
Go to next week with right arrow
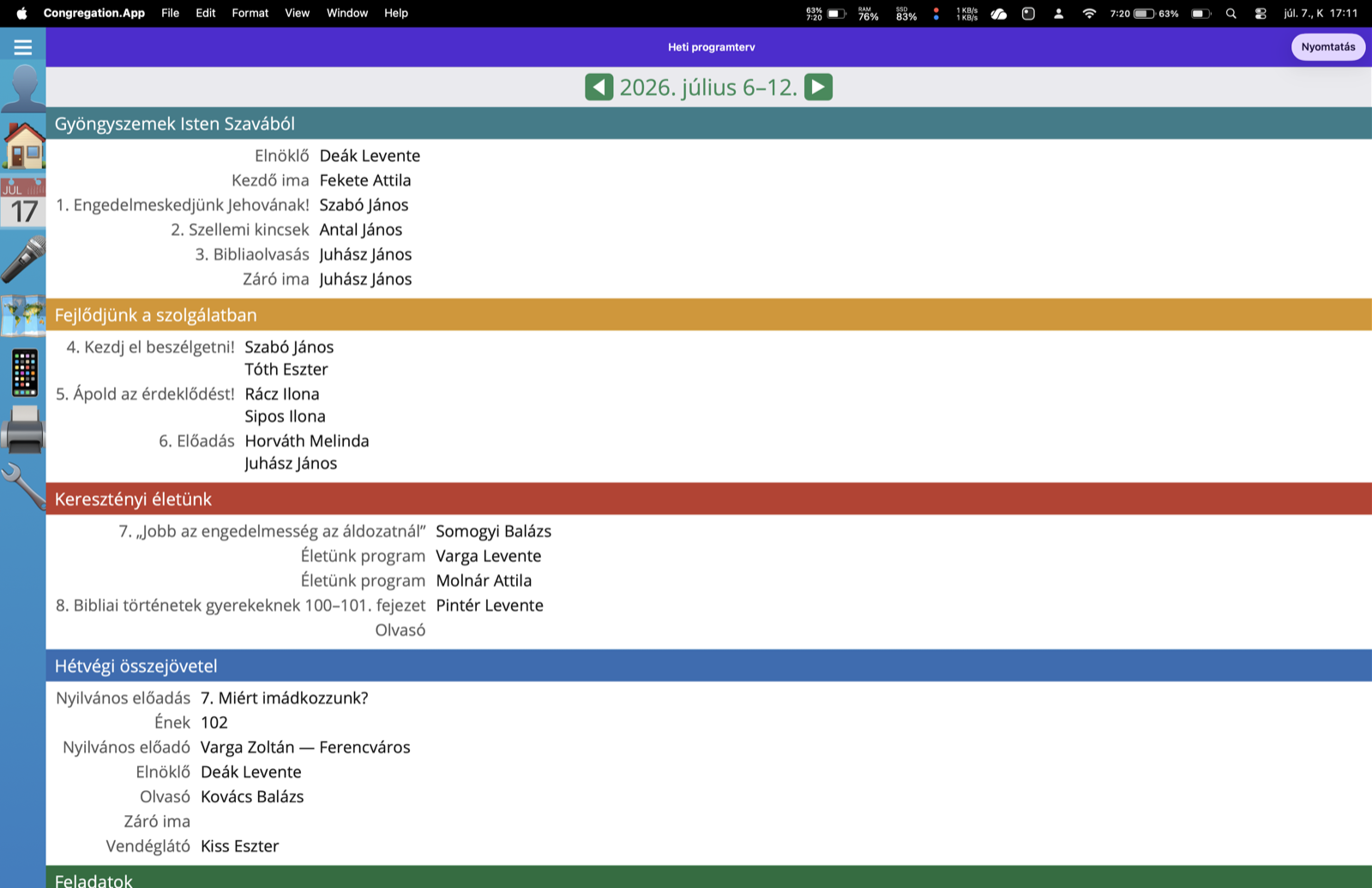818,87
